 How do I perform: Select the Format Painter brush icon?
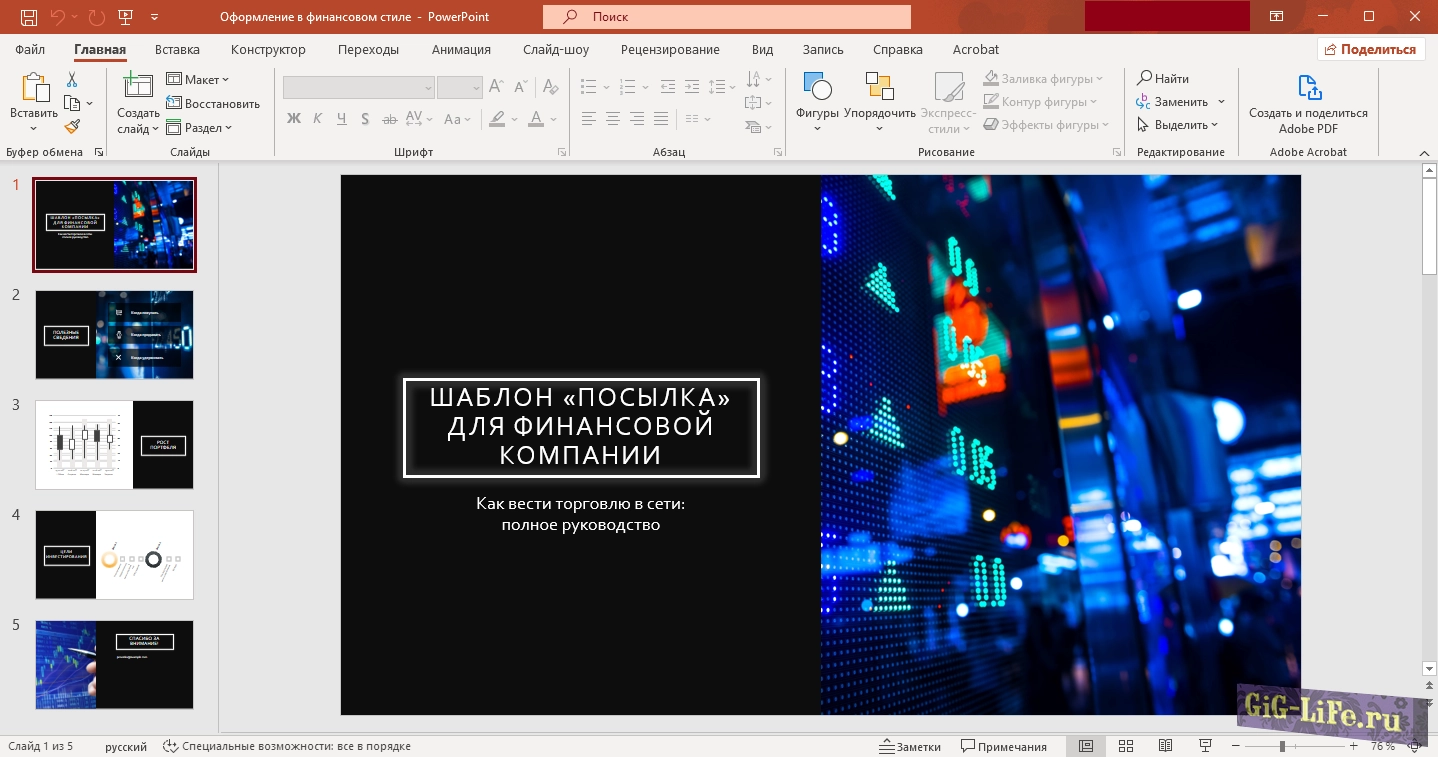coord(72,127)
